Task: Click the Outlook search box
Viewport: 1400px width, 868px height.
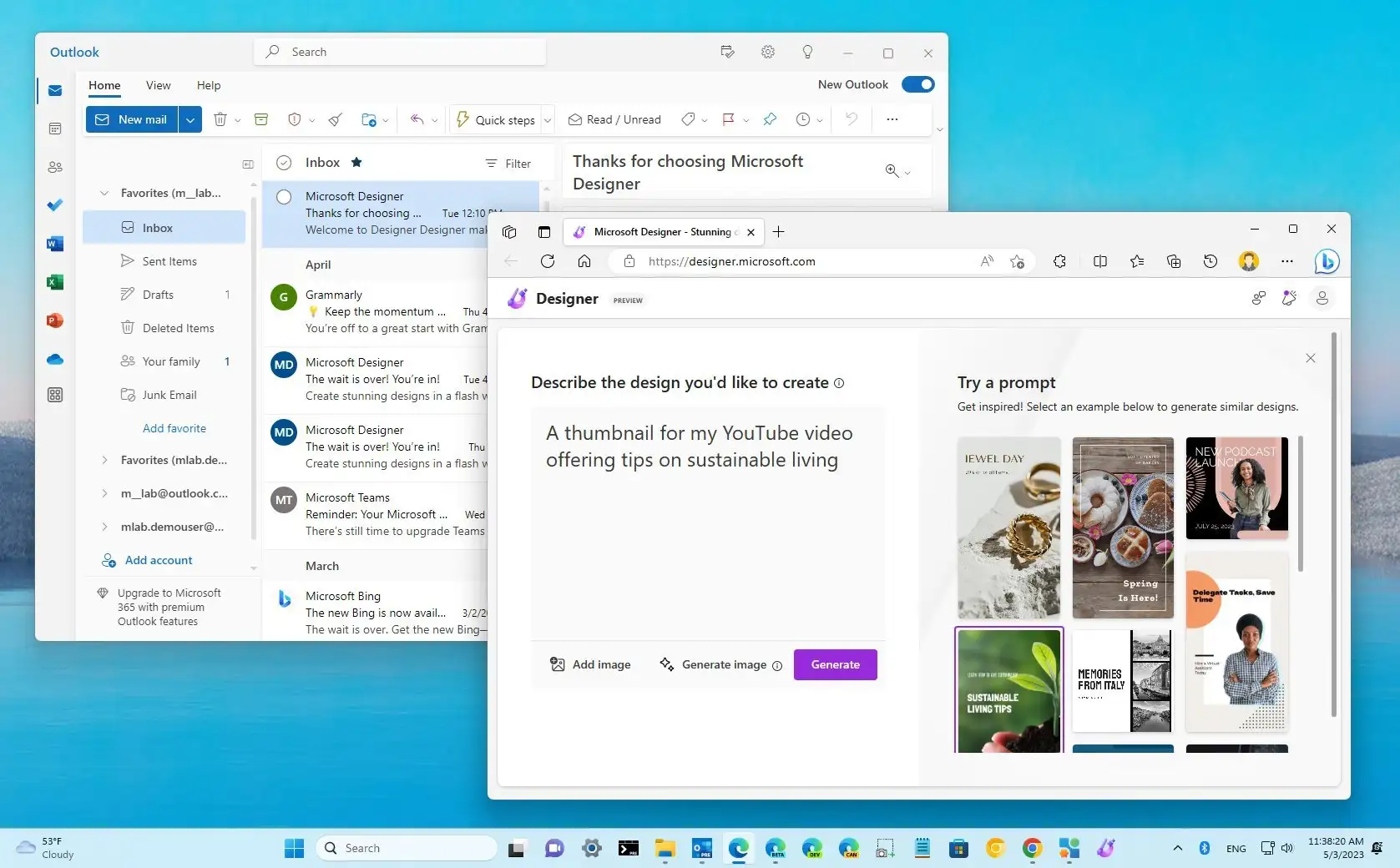Action: pos(400,52)
